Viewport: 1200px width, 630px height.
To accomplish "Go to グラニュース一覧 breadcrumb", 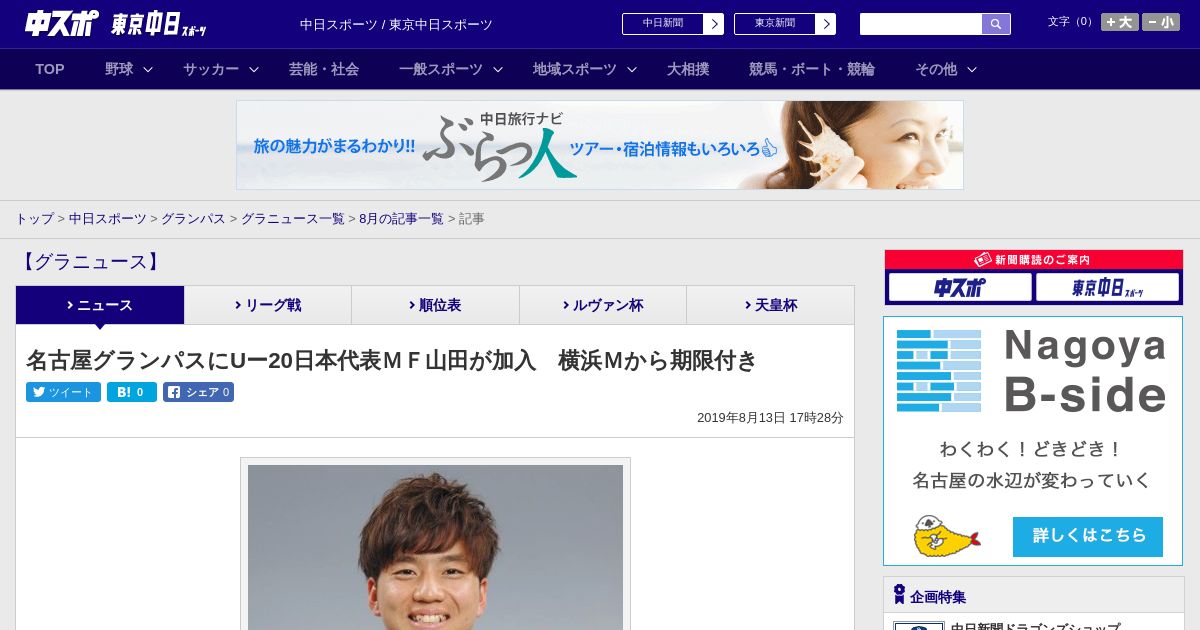I will coord(293,218).
